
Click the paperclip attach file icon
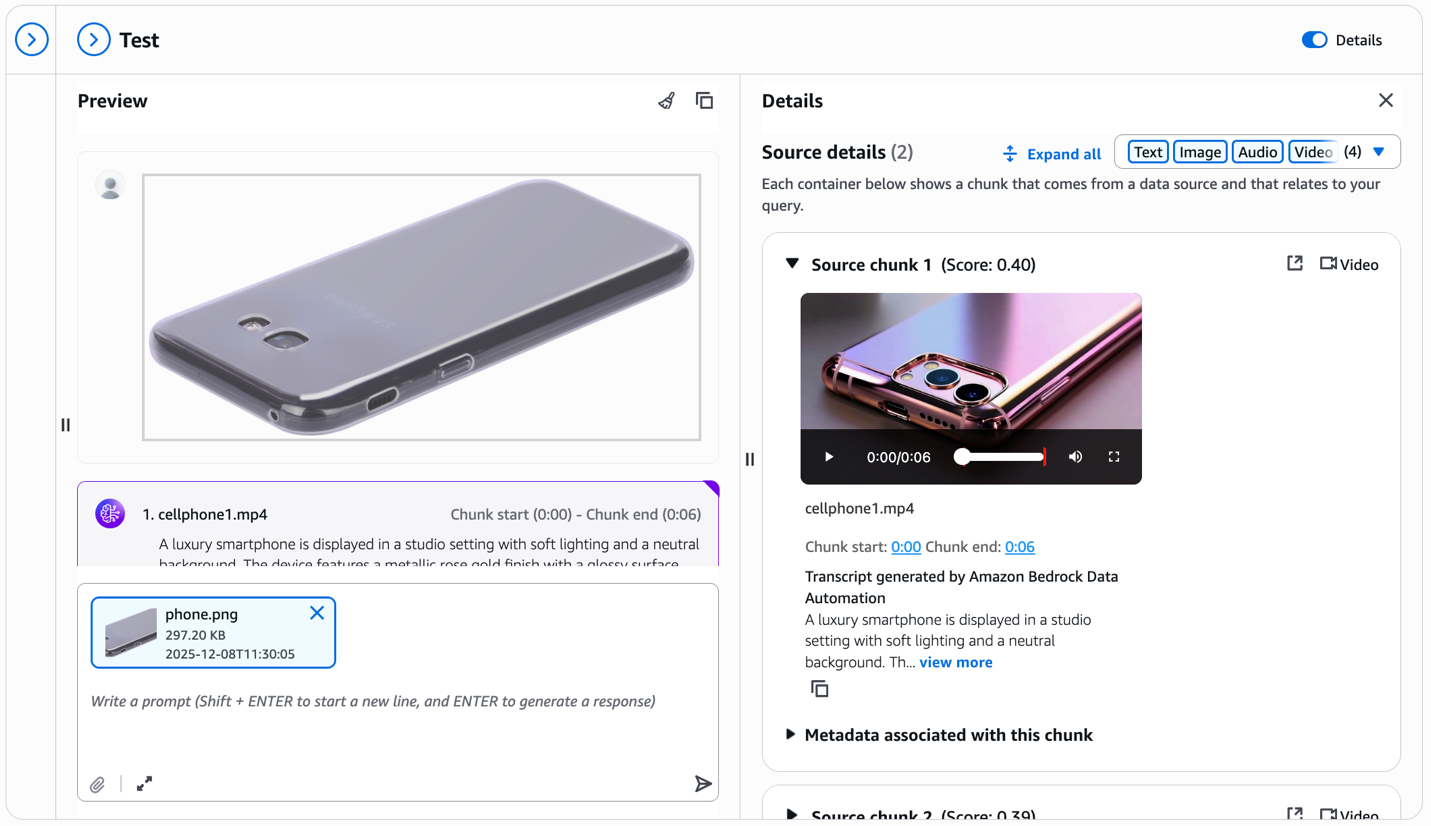click(x=97, y=785)
